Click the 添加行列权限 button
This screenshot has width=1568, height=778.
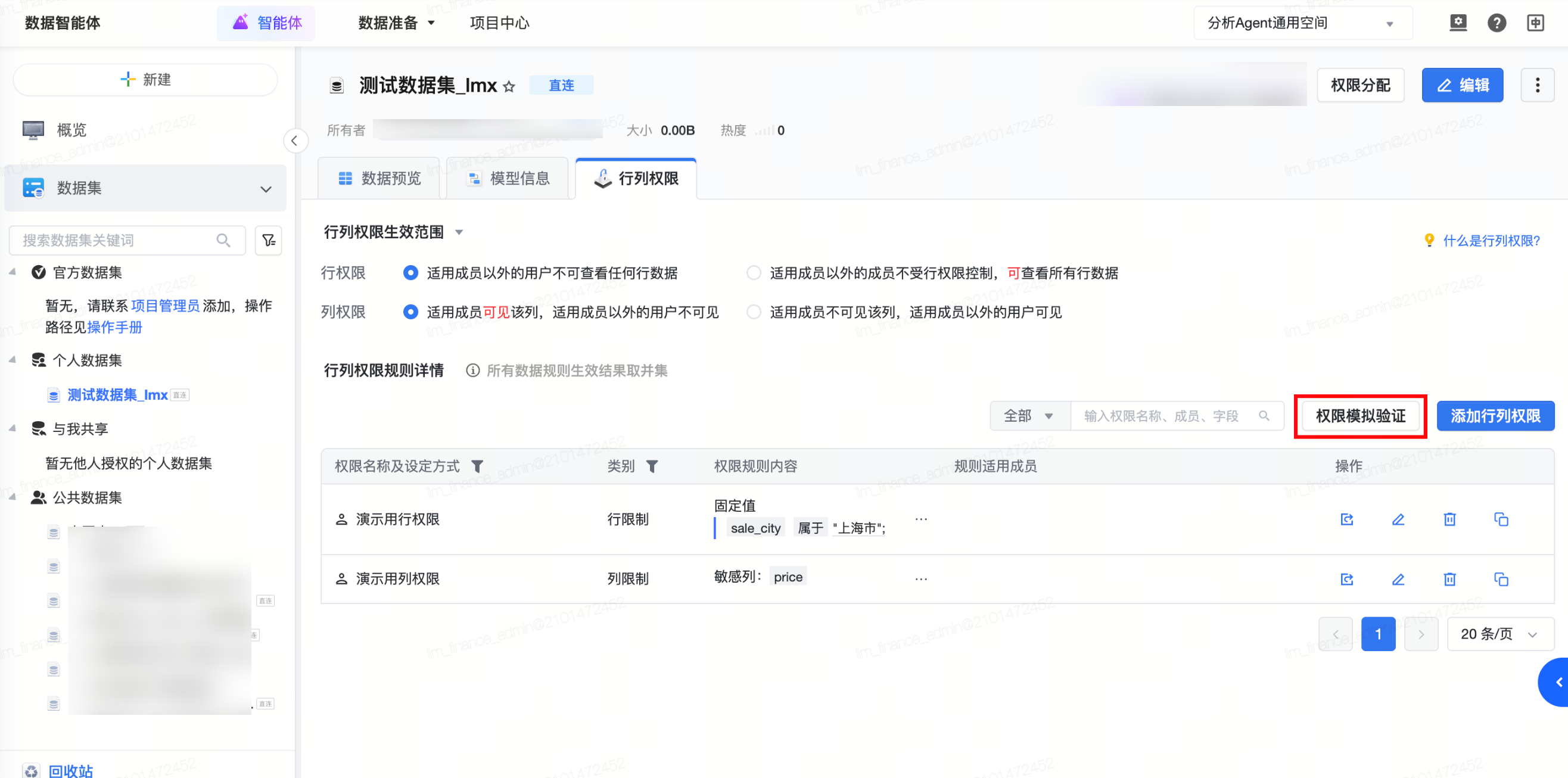pyautogui.click(x=1495, y=416)
